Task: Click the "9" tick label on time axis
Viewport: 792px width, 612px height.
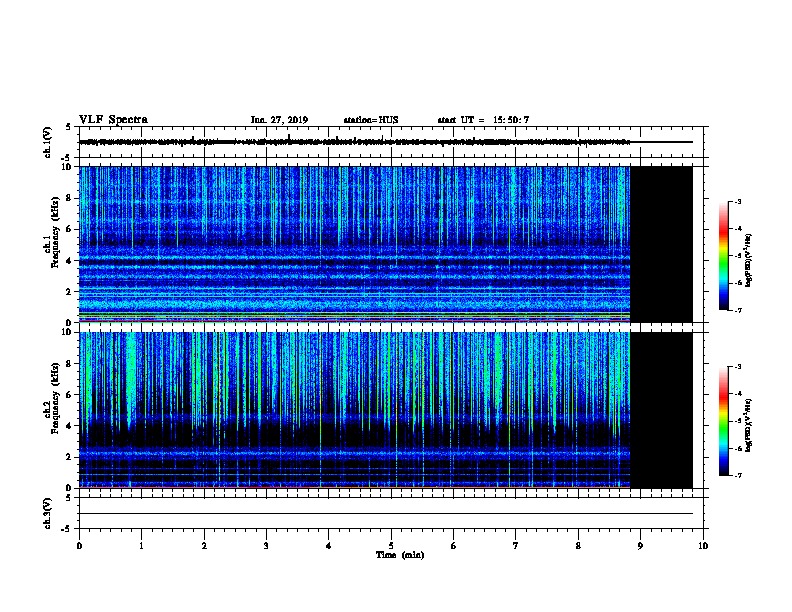Action: 640,546
